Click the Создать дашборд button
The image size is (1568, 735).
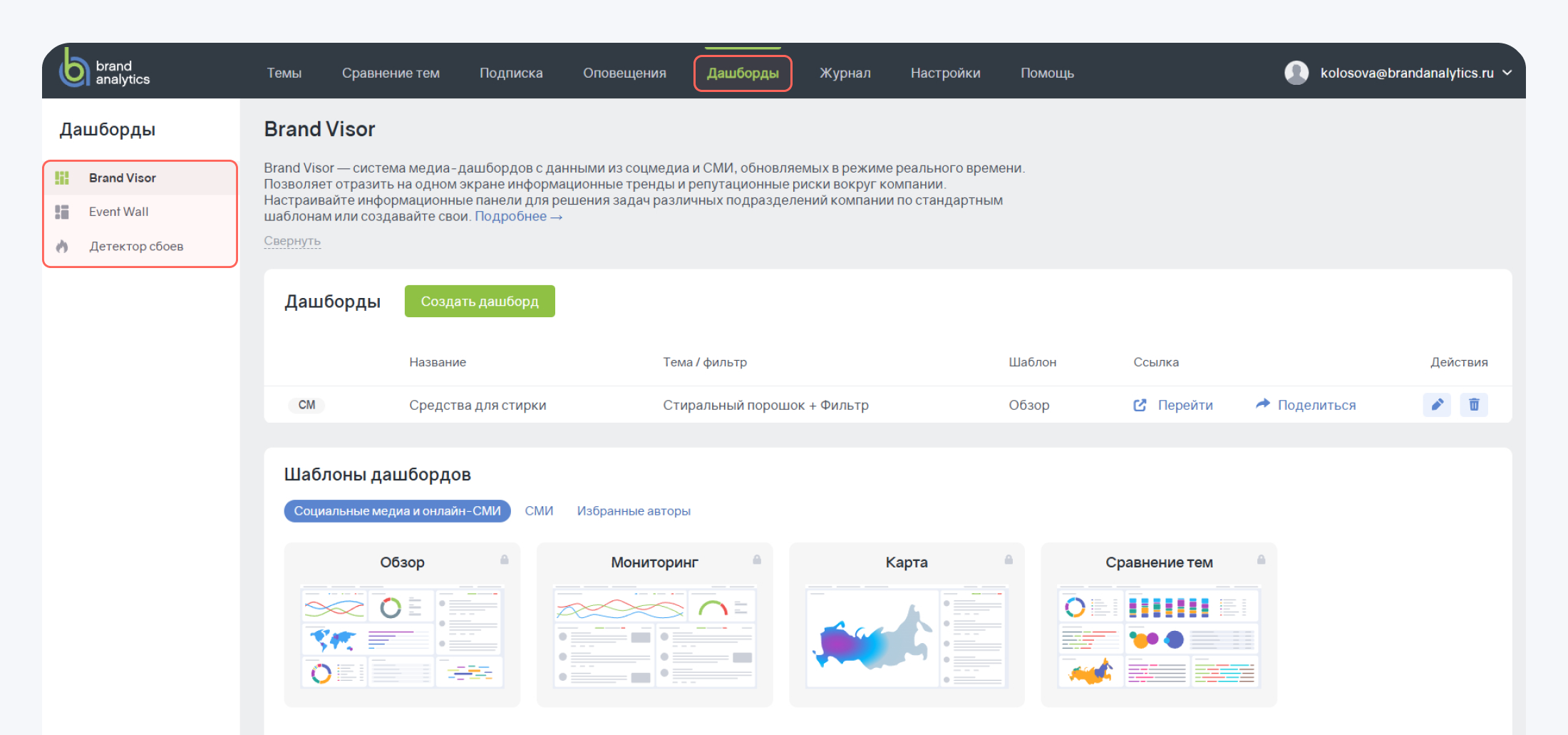(480, 301)
